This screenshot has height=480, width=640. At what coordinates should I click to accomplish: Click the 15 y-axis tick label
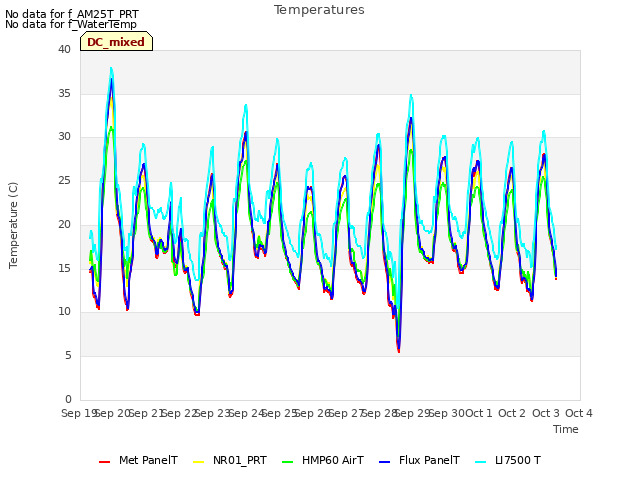(x=64, y=268)
